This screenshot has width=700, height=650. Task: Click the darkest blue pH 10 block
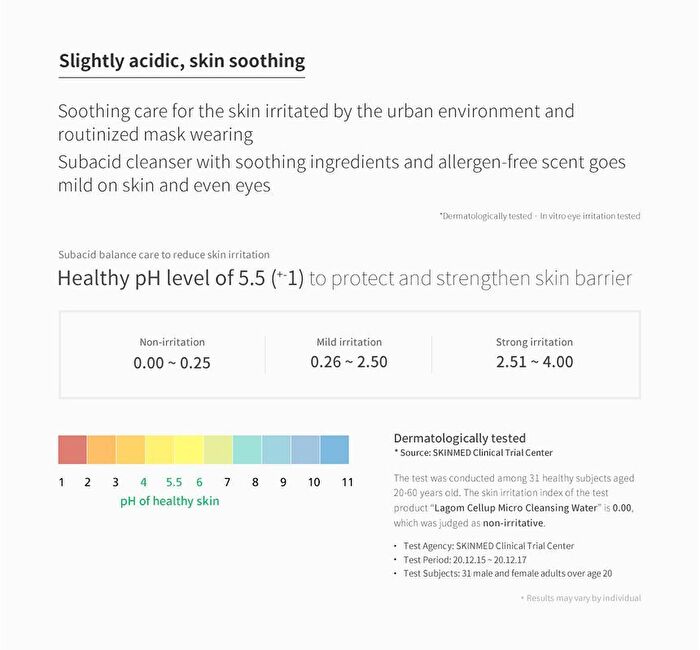pos(335,450)
